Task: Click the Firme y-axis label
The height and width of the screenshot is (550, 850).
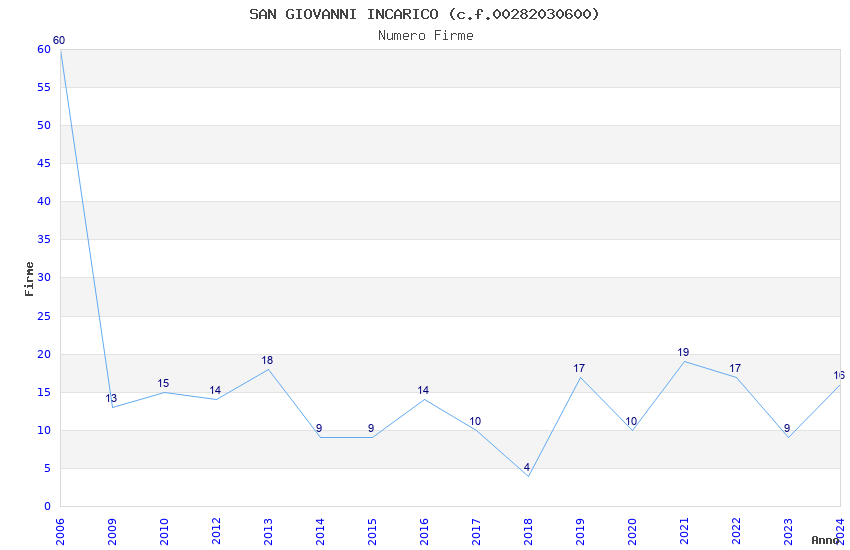Action: point(29,279)
